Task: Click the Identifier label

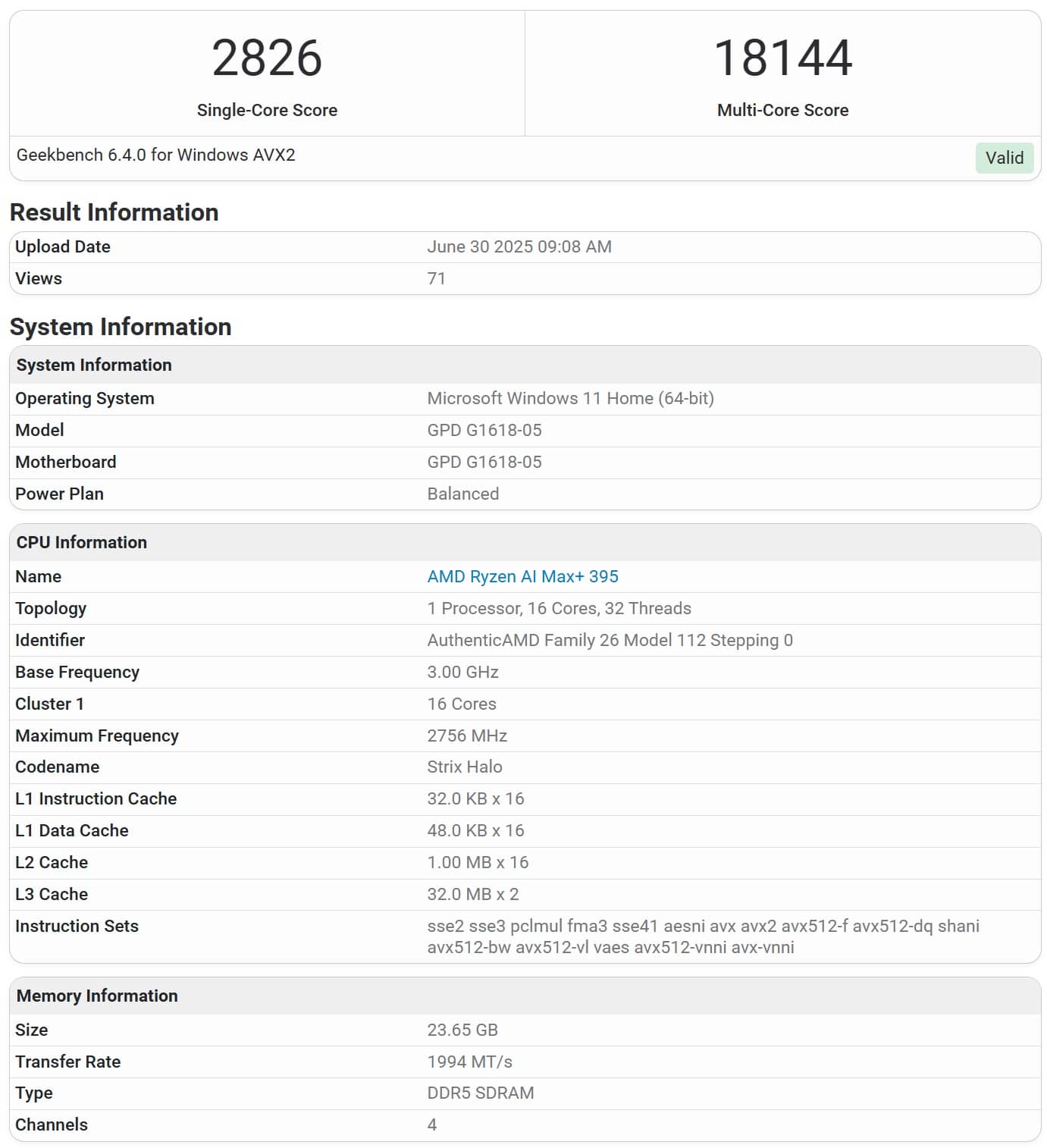Action: pos(50,640)
